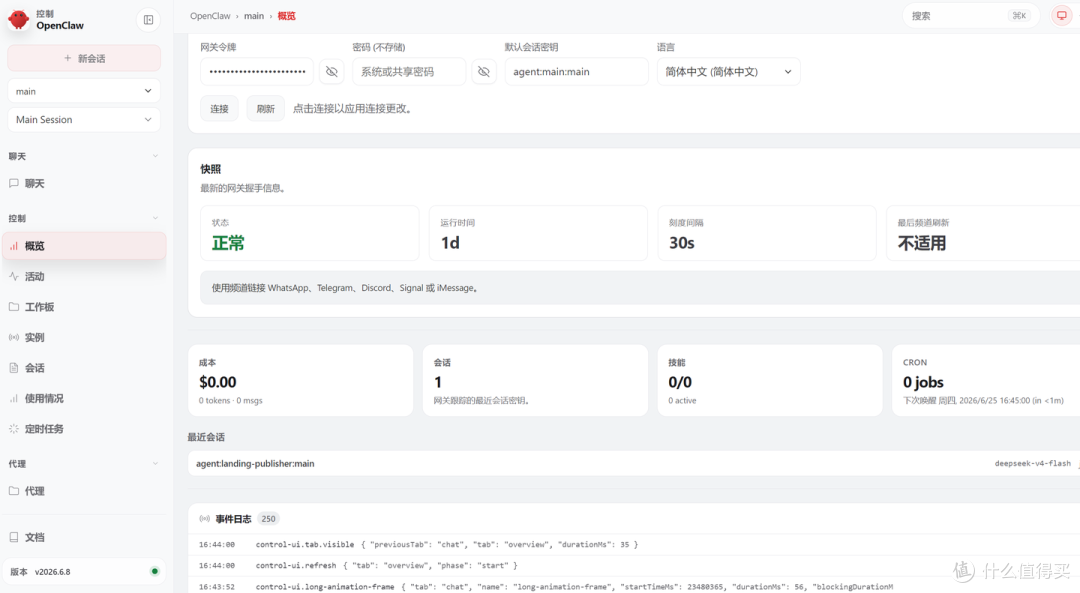Open 文档 documentation link

84,537
